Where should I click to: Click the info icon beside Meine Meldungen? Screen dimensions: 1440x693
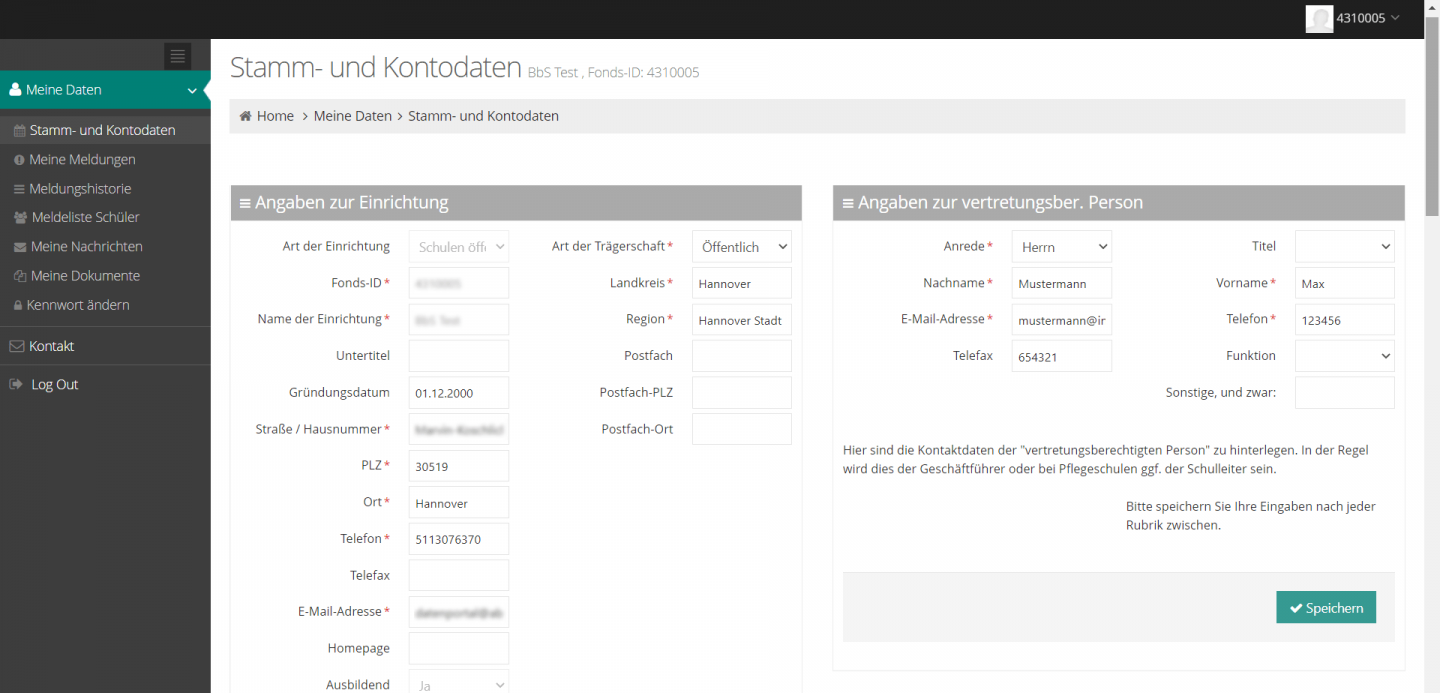[x=19, y=160]
